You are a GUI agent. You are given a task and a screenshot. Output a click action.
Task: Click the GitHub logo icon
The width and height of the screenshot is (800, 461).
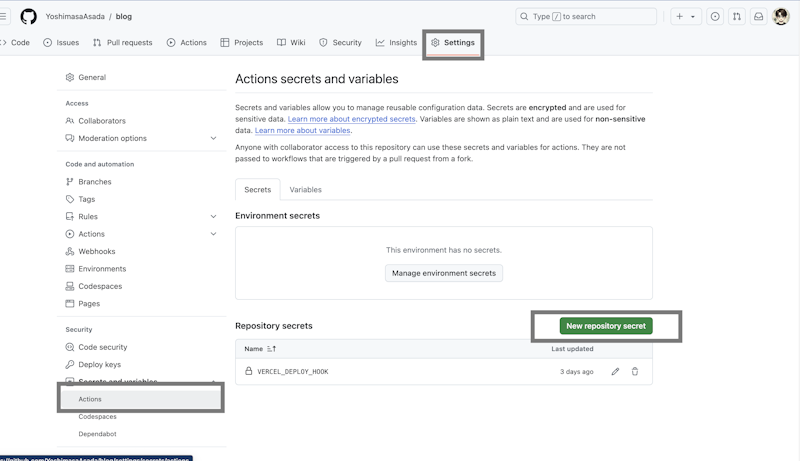click(28, 16)
